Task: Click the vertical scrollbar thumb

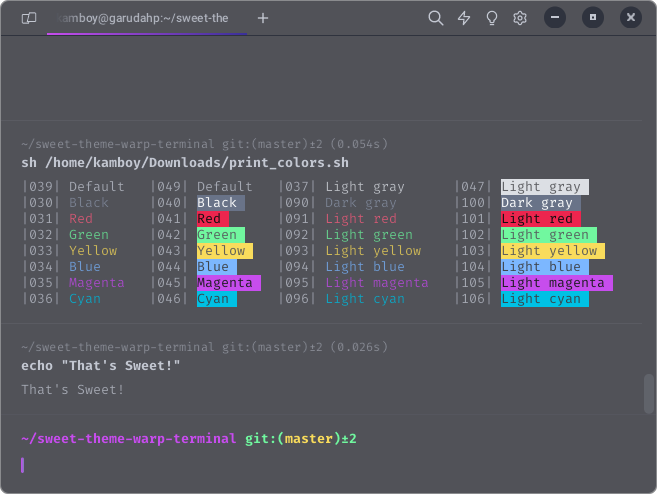Action: tap(649, 394)
